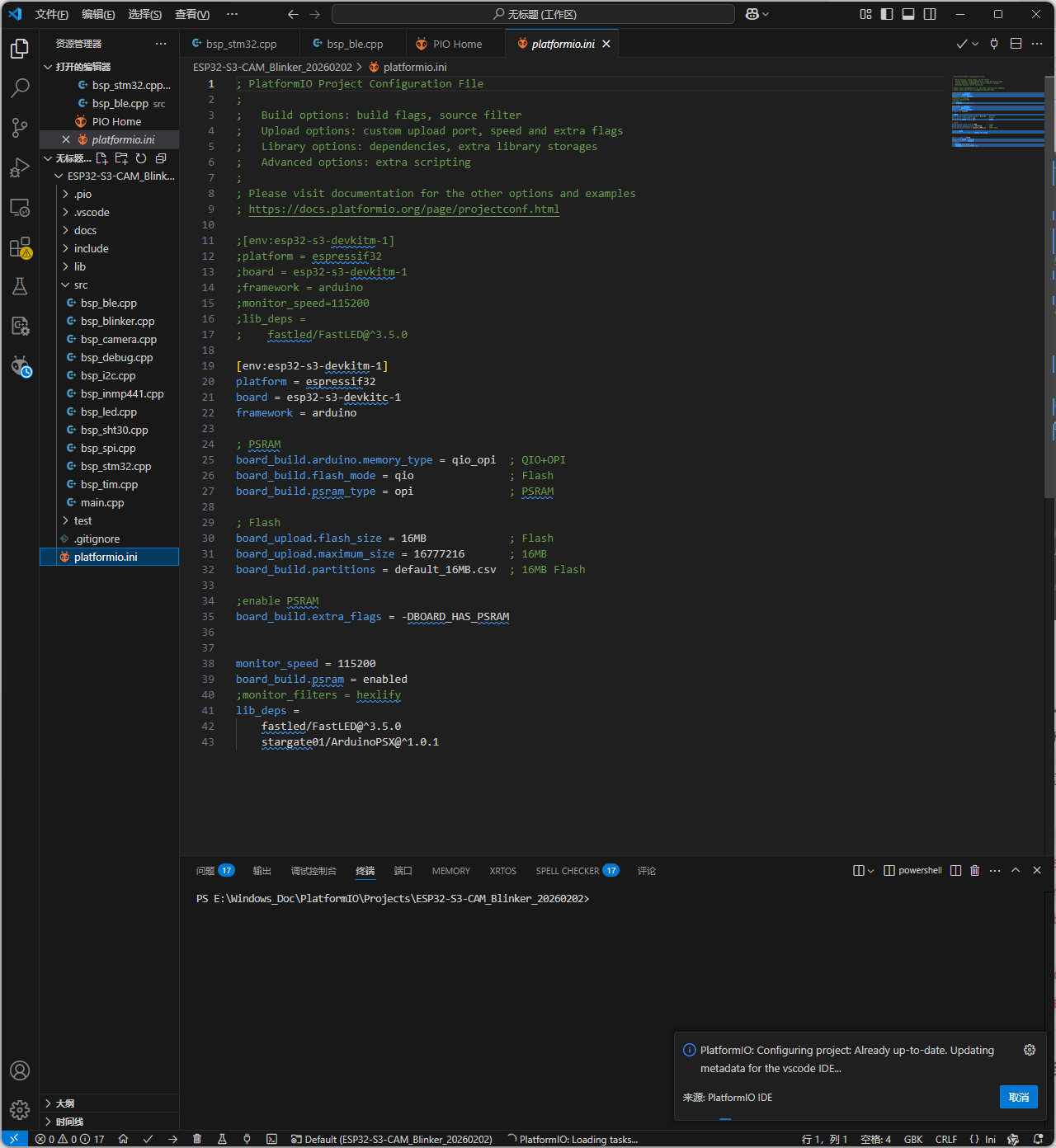Split the editor using the toolbar icon
Screen dimensions: 1056x1148
(x=1016, y=44)
